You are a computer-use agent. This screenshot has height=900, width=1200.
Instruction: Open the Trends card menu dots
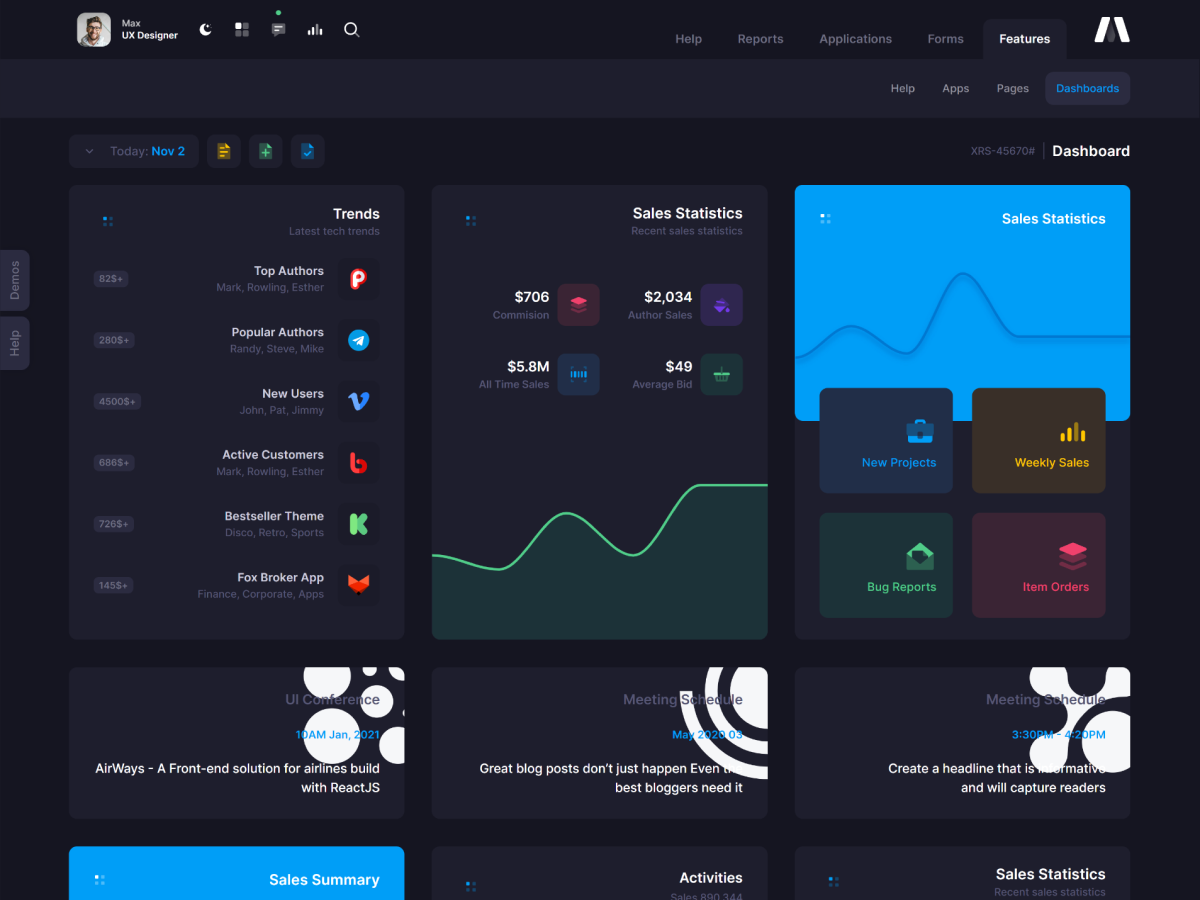point(108,221)
